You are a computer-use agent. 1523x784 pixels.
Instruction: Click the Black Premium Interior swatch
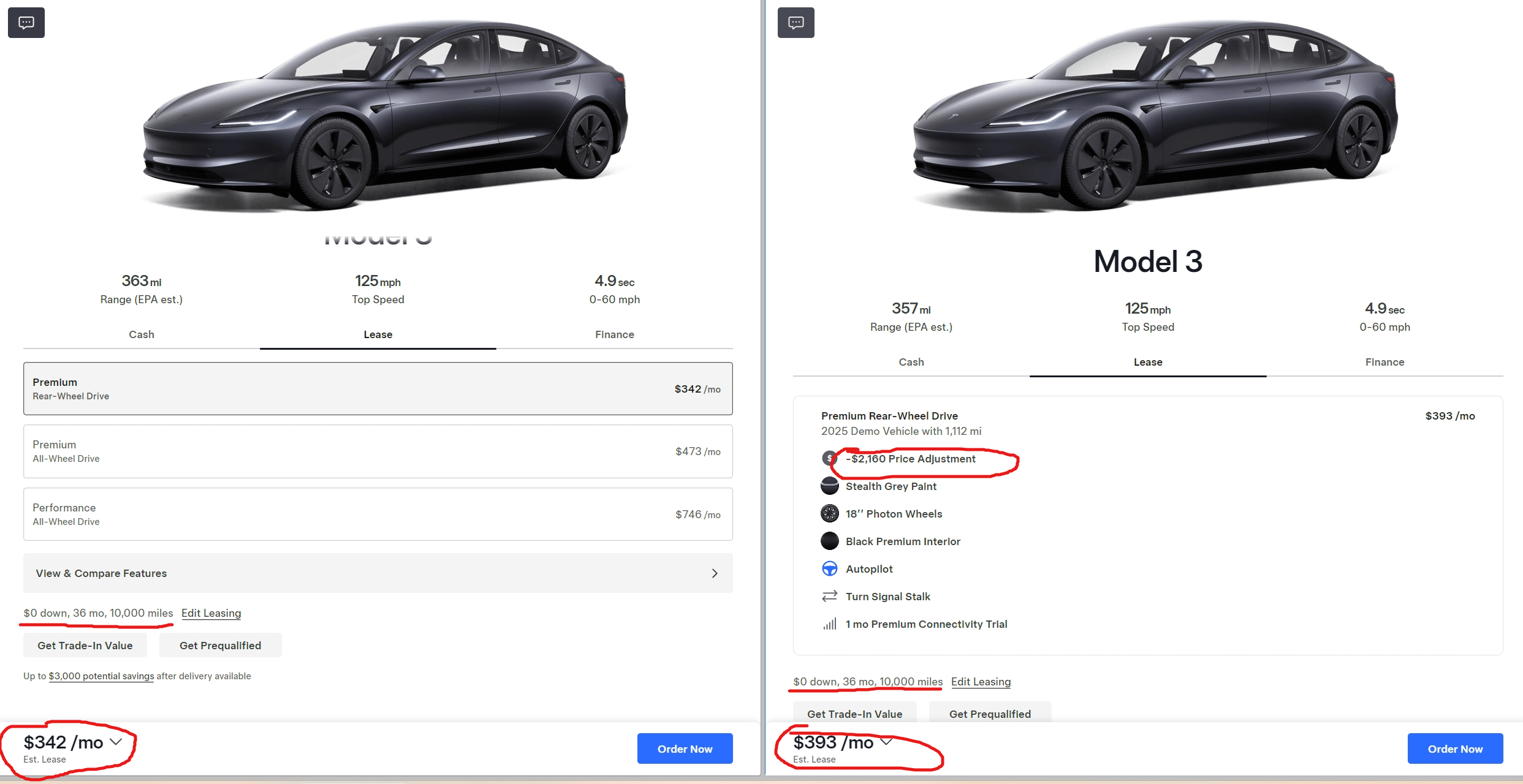(x=829, y=541)
